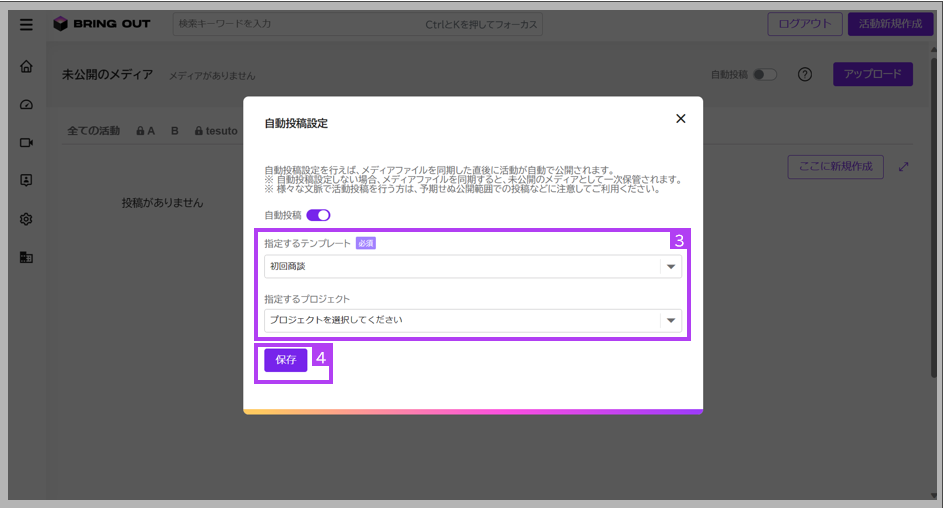Open settings gear in sidebar

26,219
